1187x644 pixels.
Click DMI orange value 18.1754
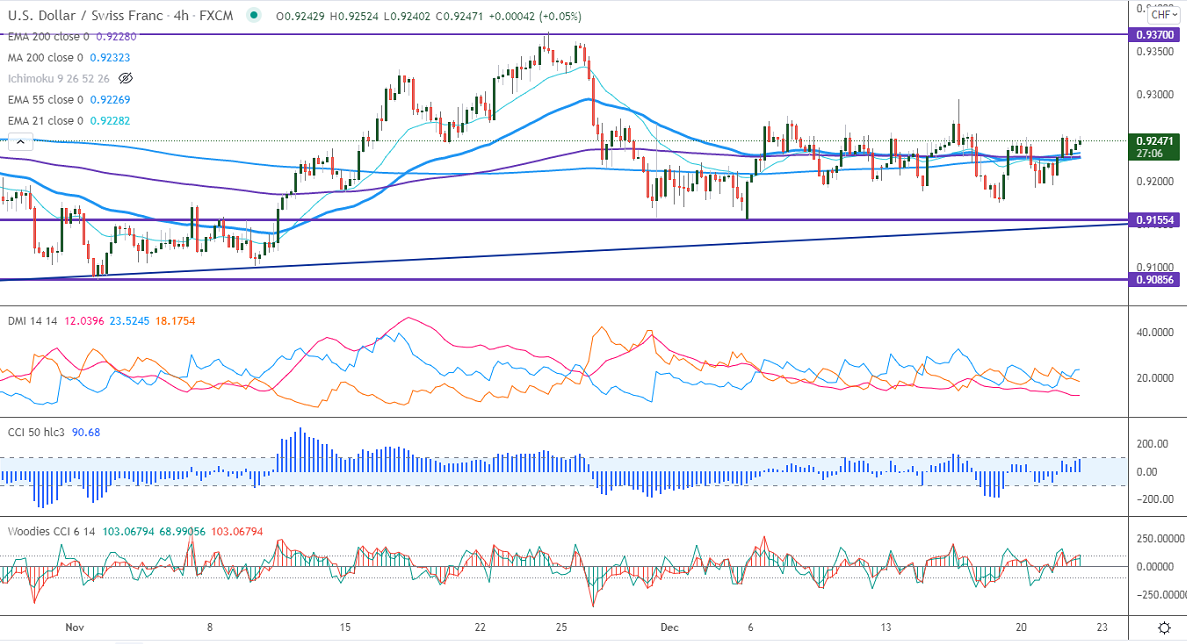(175, 321)
